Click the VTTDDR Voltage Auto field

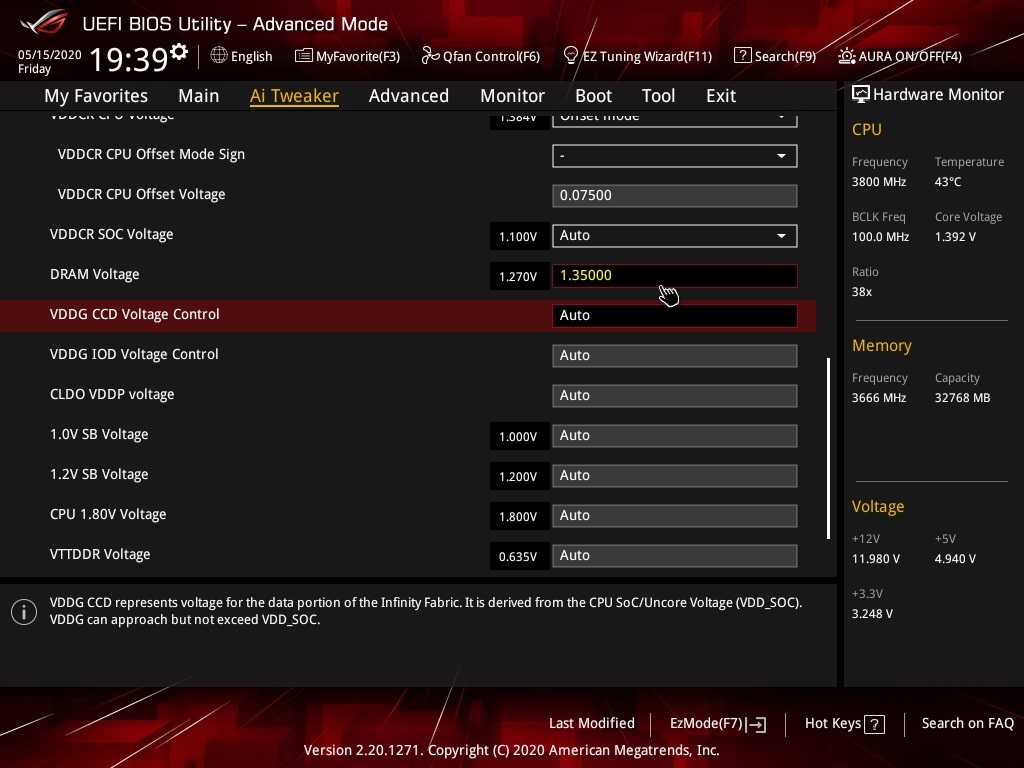pyautogui.click(x=675, y=556)
